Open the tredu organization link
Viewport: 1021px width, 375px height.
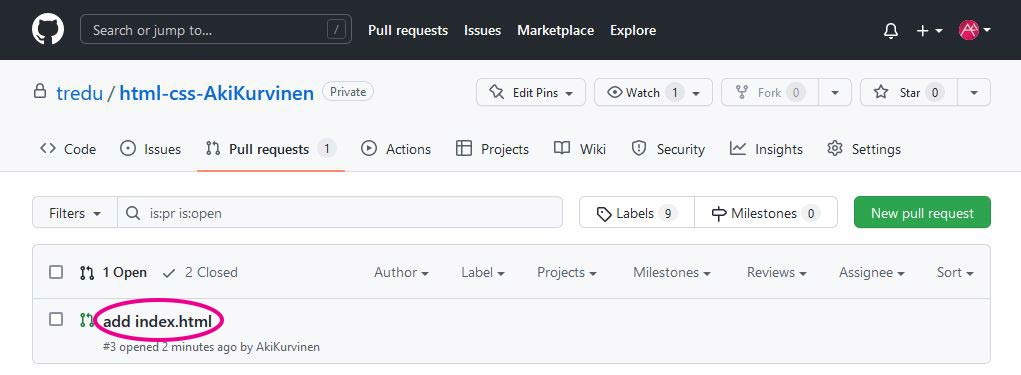[79, 93]
